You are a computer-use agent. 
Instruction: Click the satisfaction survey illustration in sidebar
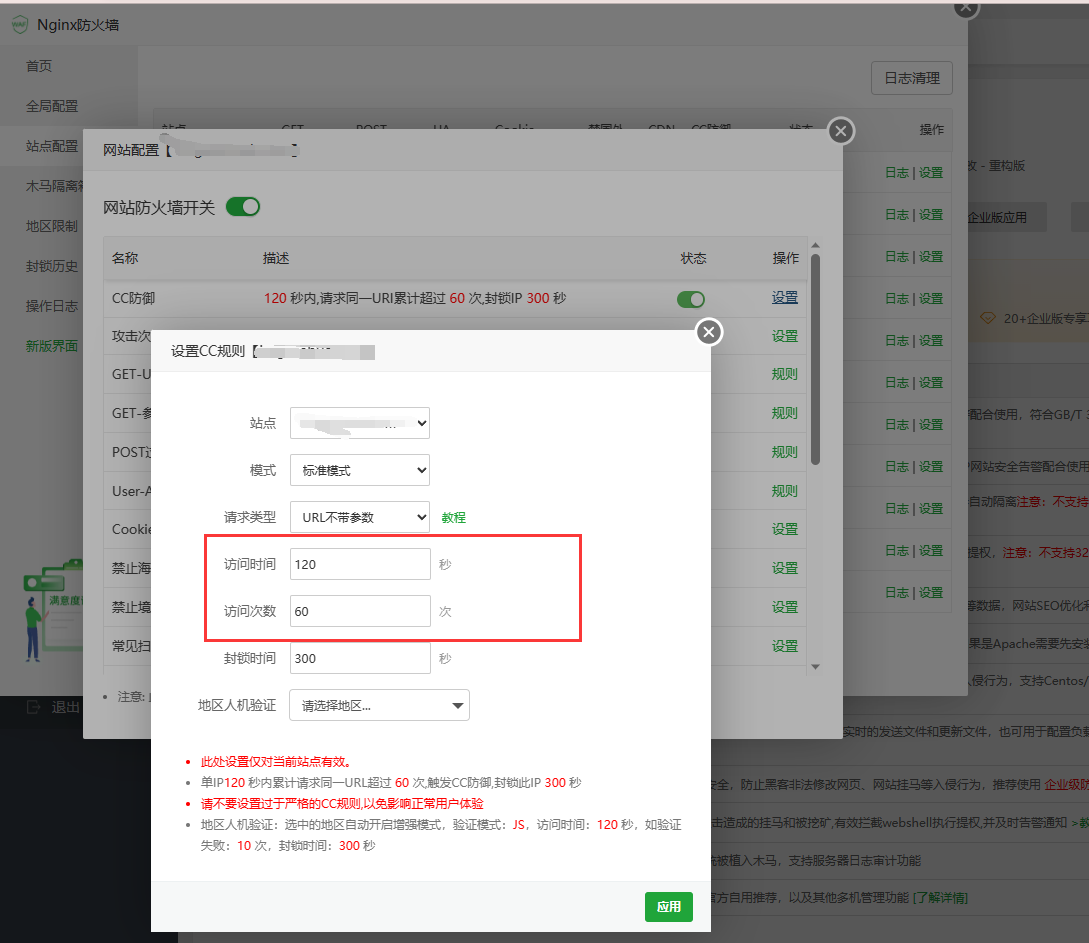53,610
